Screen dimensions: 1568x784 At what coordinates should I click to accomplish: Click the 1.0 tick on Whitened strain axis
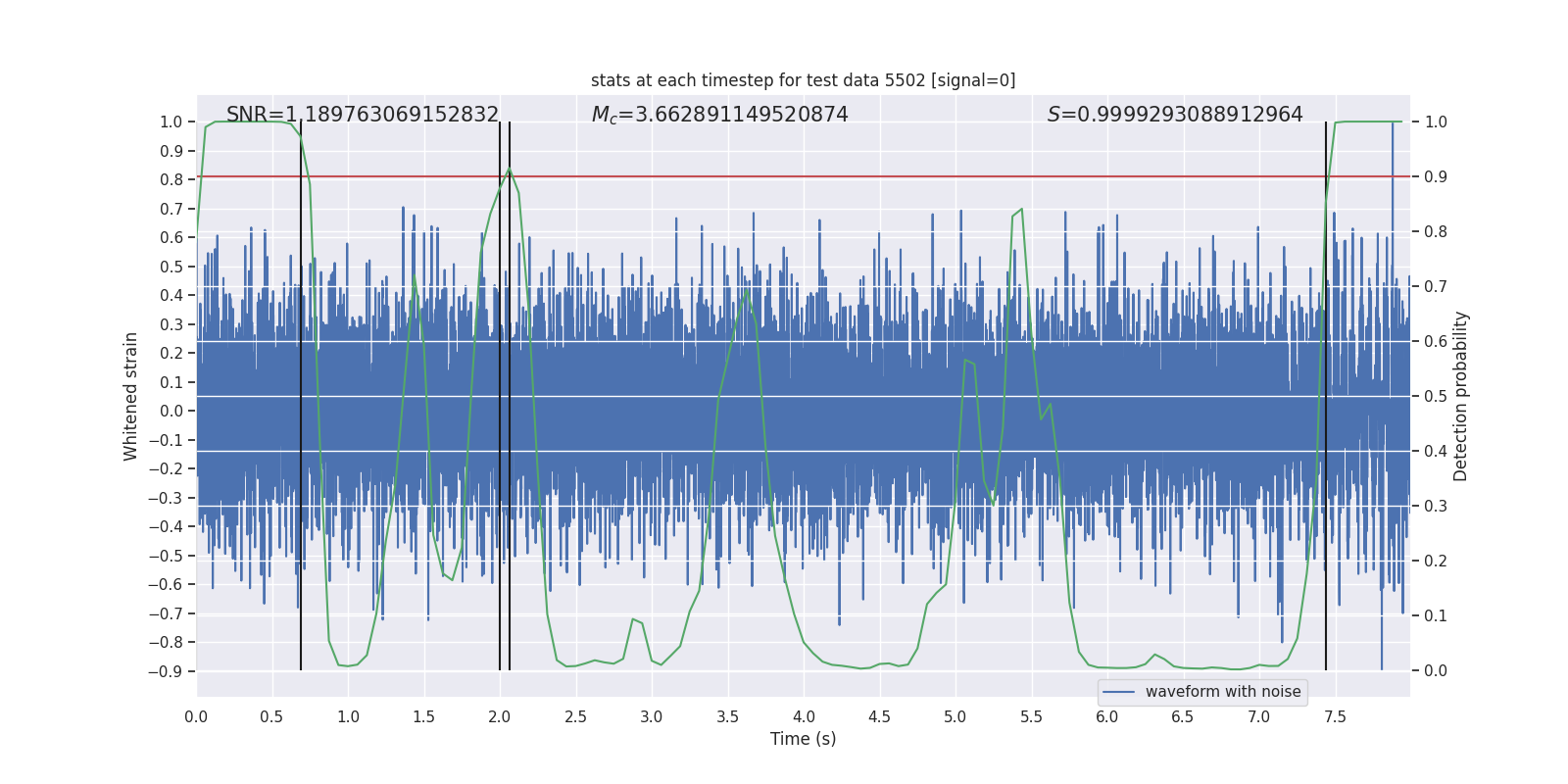tap(171, 122)
